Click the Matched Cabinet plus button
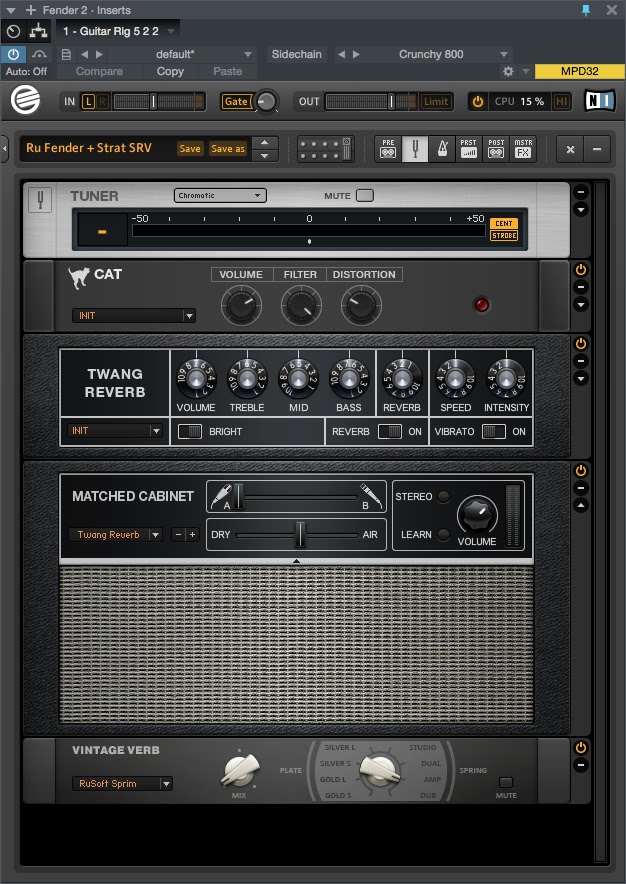This screenshot has height=884, width=626. click(x=192, y=534)
